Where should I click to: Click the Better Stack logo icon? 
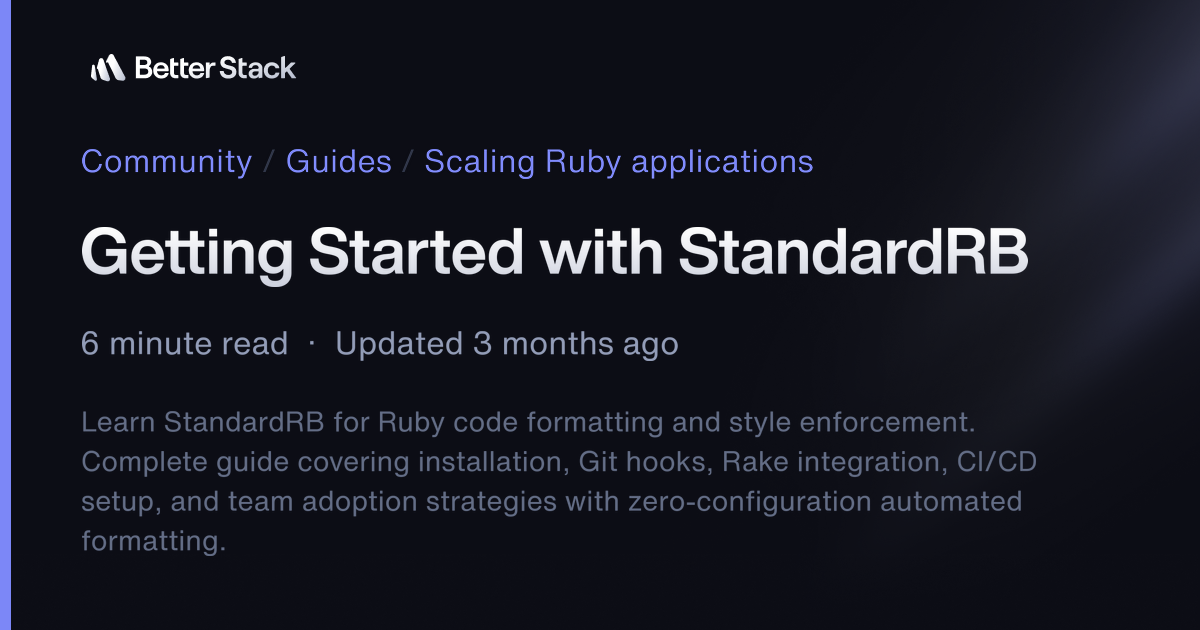107,68
